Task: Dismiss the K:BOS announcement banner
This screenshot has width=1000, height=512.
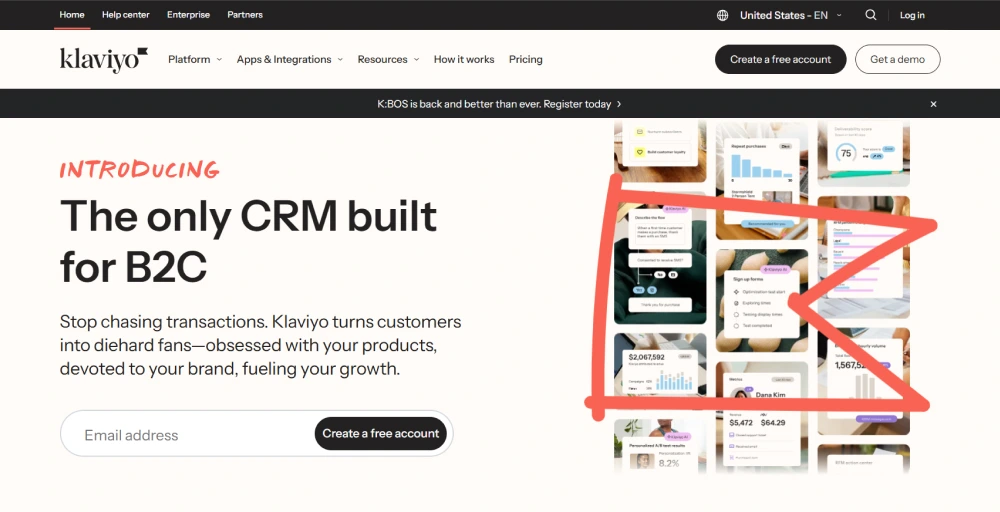Action: 933,104
